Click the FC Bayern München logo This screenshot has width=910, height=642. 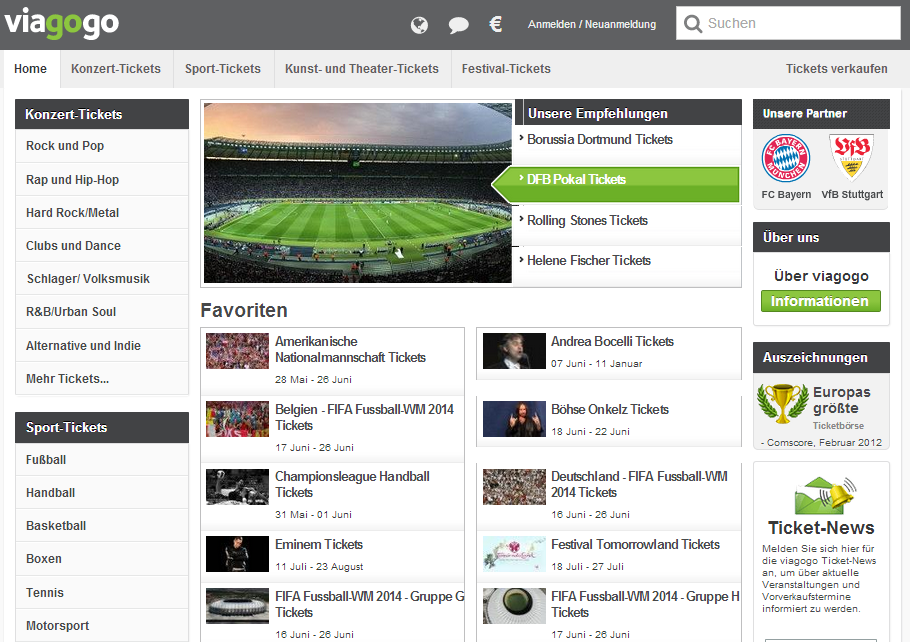(786, 158)
